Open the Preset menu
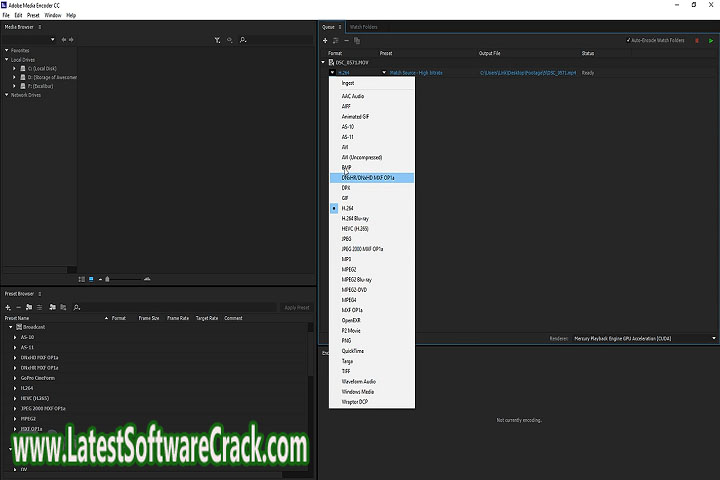This screenshot has height=480, width=720. point(33,15)
